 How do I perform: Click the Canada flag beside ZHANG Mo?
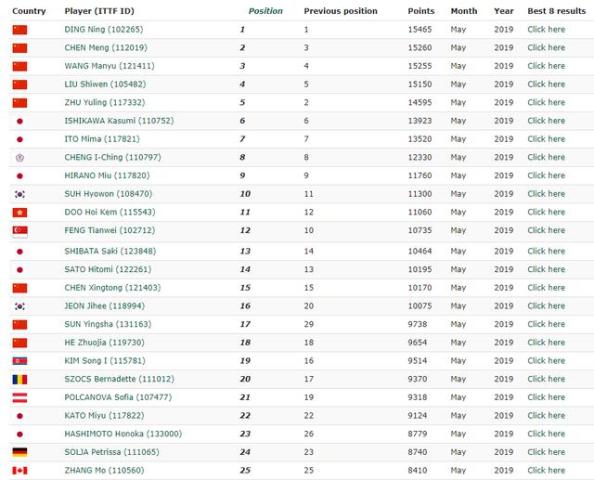click(20, 471)
